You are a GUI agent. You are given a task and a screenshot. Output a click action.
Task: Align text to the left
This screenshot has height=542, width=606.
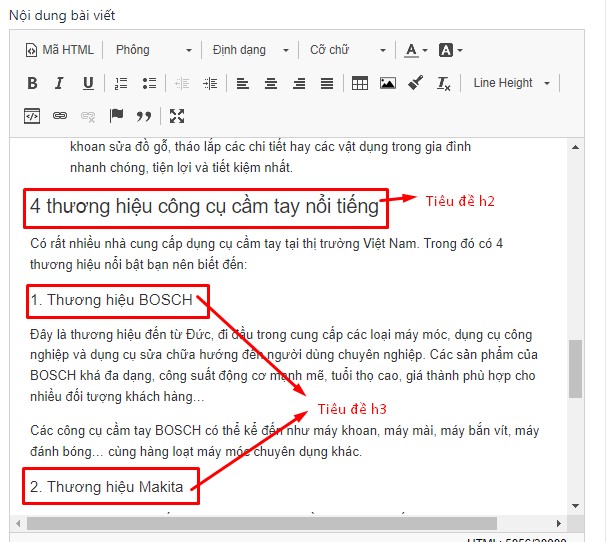243,83
